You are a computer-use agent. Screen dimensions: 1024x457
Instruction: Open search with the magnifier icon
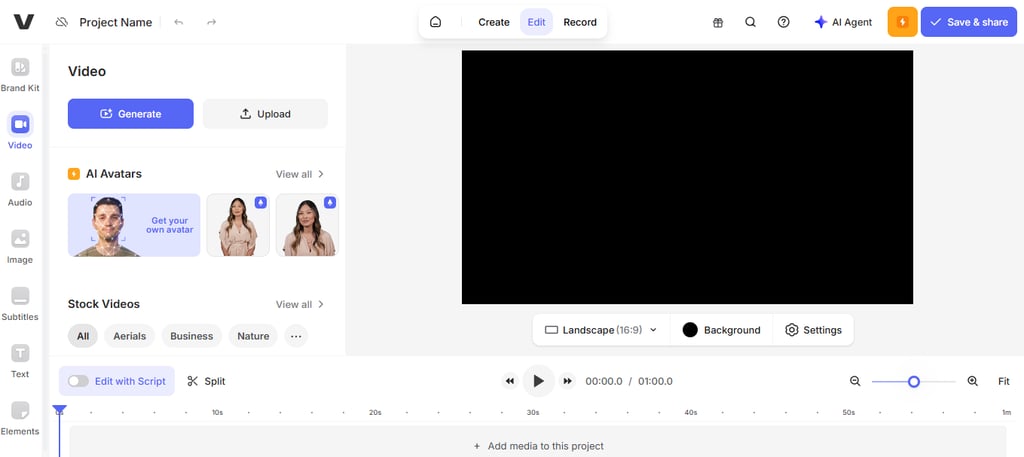(x=750, y=22)
